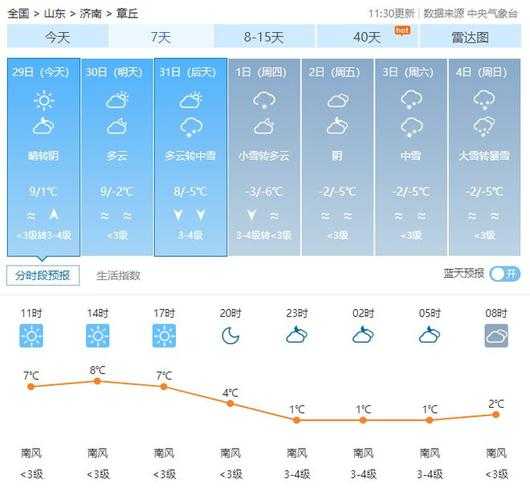Click the 3-4级 wind text under 31日
This screenshot has height=500, width=530.
point(190,235)
